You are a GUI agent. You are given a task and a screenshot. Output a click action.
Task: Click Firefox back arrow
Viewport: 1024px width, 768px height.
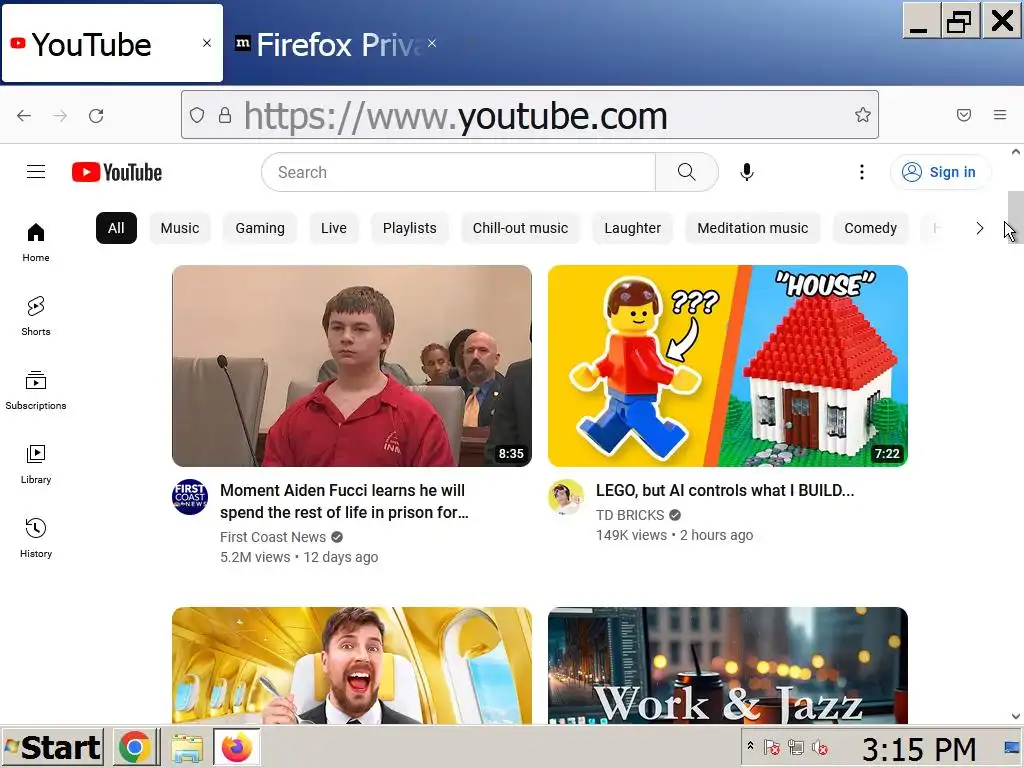coord(24,116)
